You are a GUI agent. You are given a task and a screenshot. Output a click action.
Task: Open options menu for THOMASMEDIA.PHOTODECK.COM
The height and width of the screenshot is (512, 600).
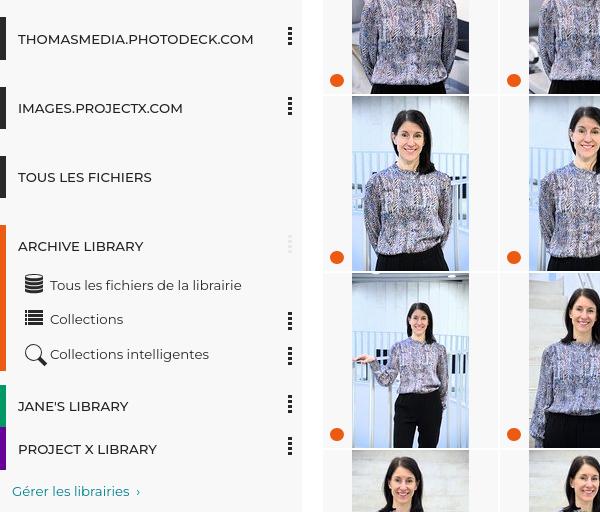coord(290,36)
